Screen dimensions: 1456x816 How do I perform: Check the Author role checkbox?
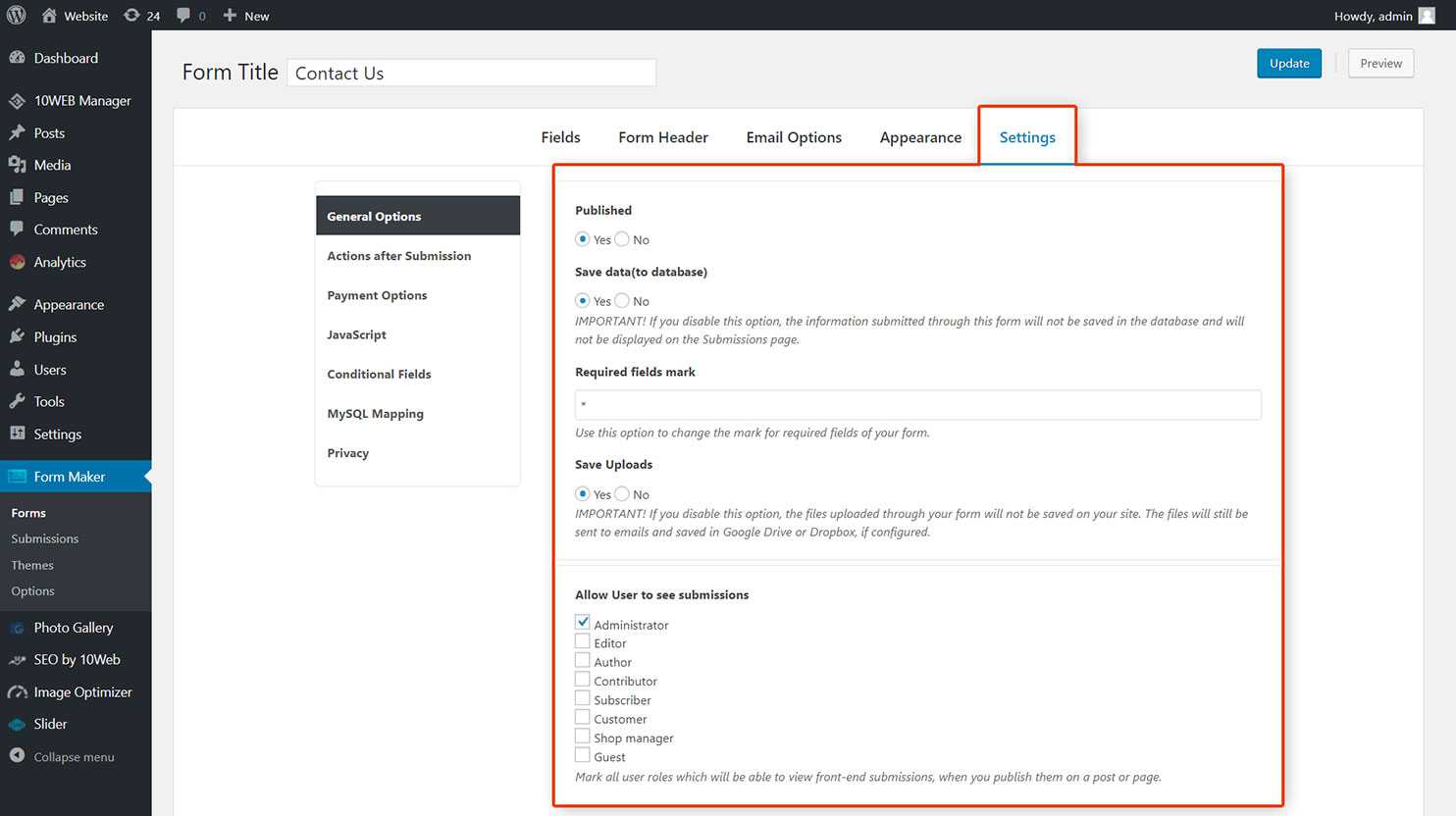pyautogui.click(x=583, y=660)
